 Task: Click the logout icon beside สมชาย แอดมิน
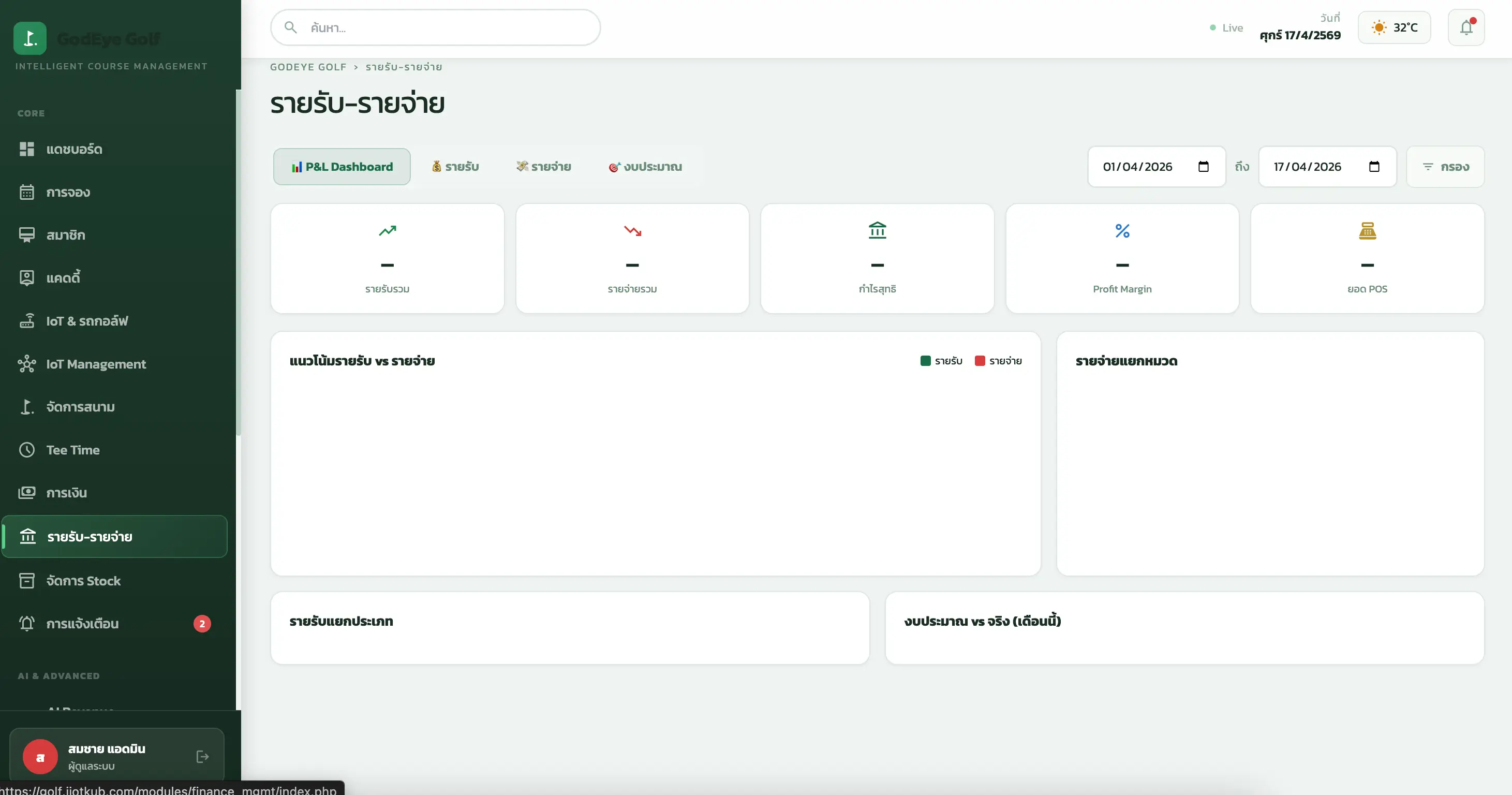[202, 756]
